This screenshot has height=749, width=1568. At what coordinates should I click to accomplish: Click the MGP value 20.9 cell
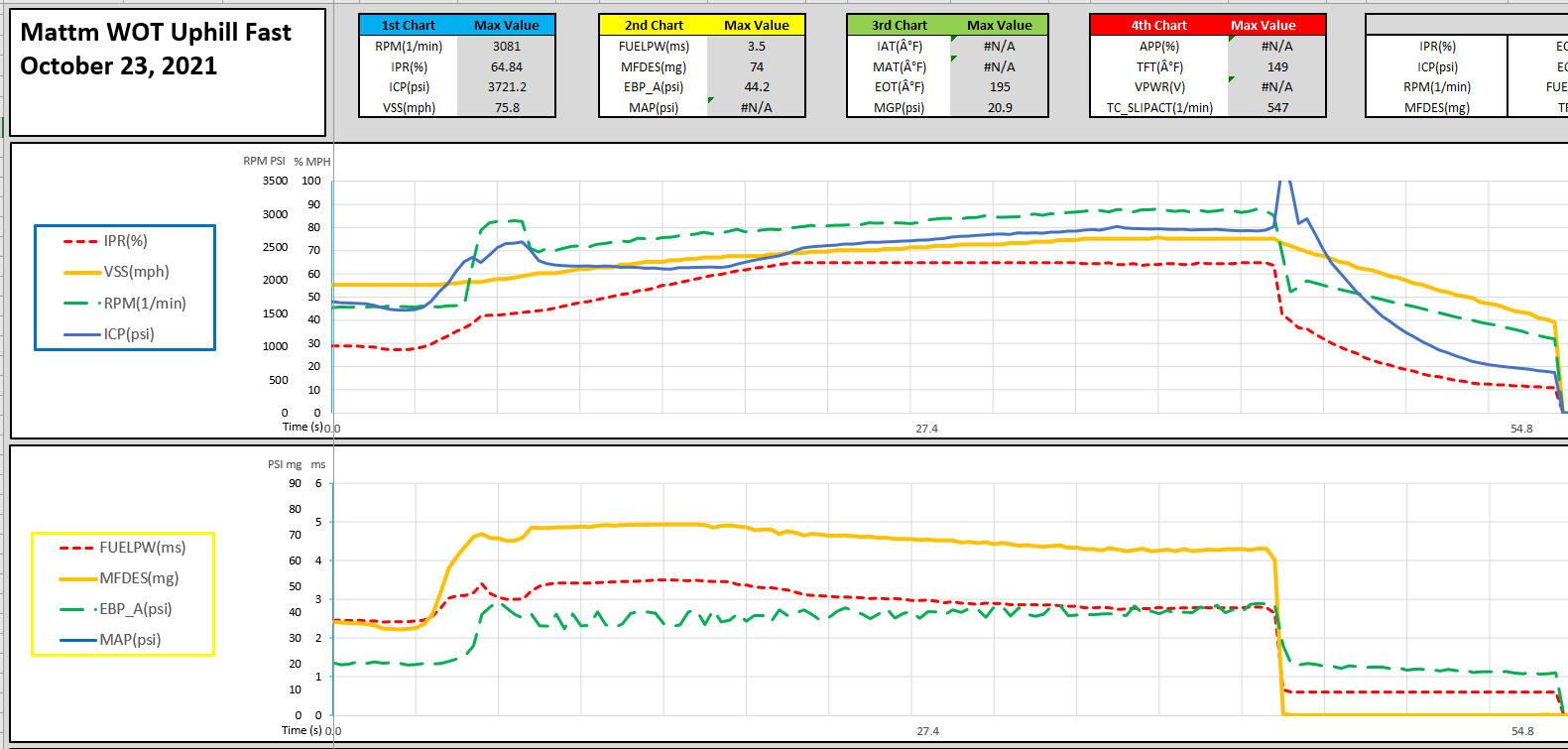point(999,108)
